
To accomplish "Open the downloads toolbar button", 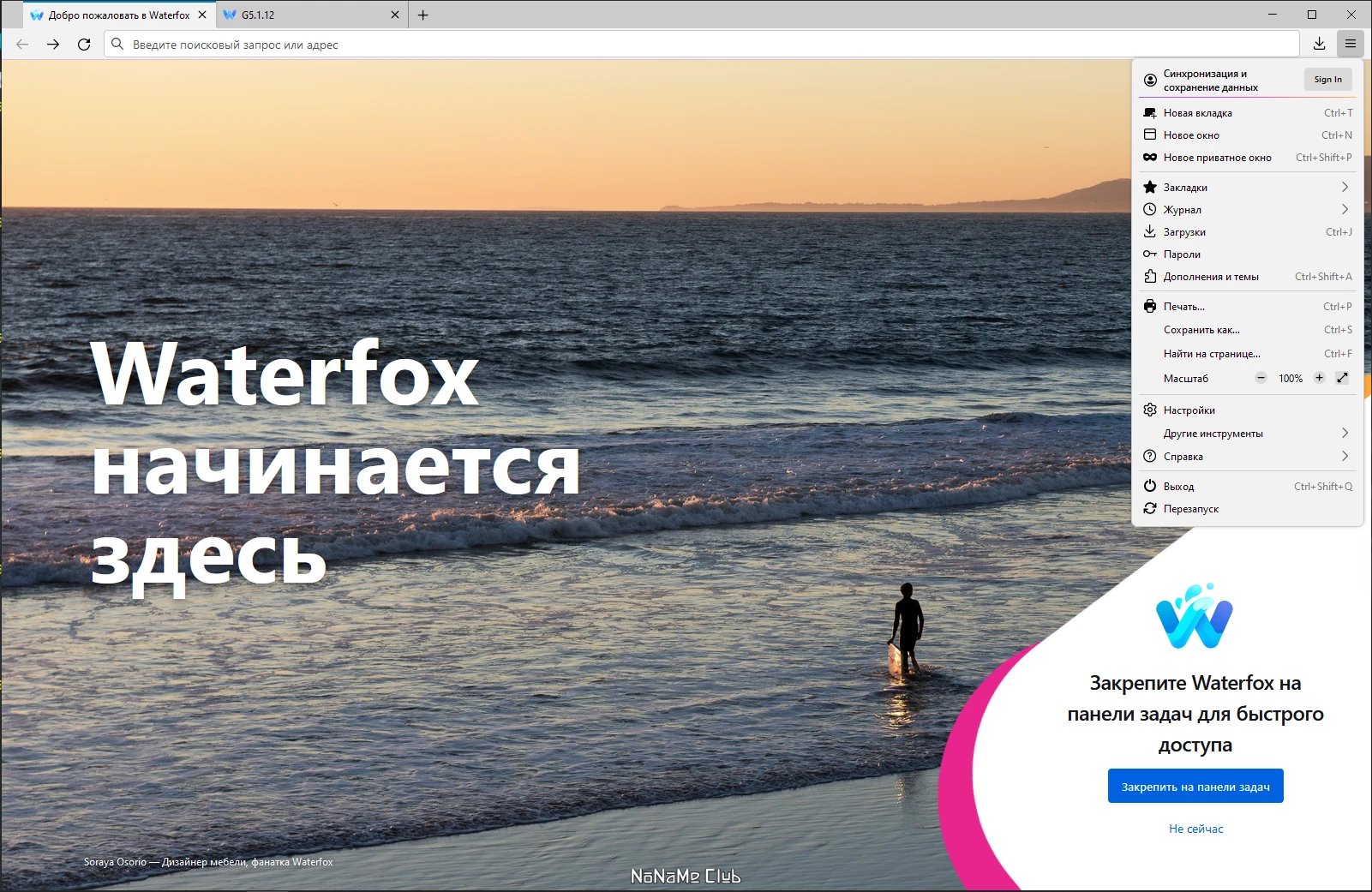I will (1319, 44).
